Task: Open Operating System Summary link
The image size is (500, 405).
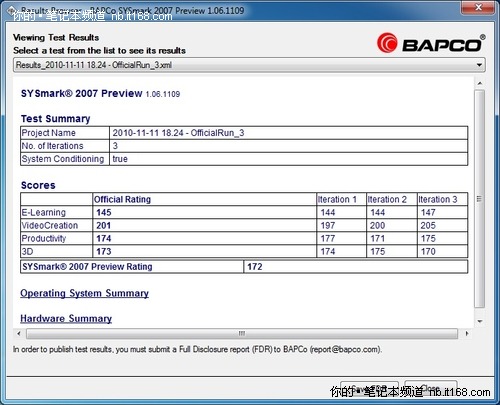Action: 84,293
